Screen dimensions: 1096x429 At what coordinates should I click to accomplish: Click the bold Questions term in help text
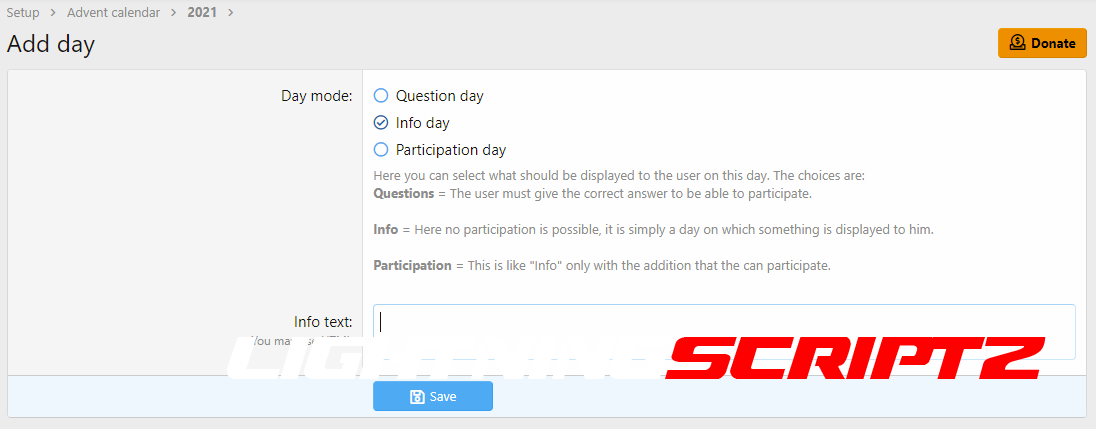pyautogui.click(x=403, y=193)
